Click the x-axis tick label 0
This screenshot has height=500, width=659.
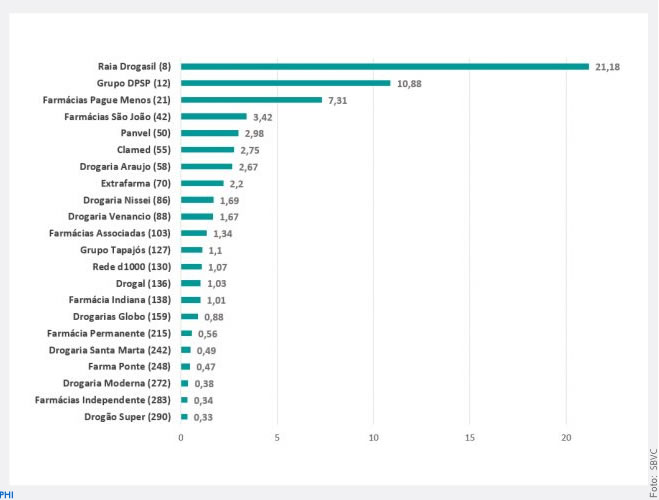181,438
